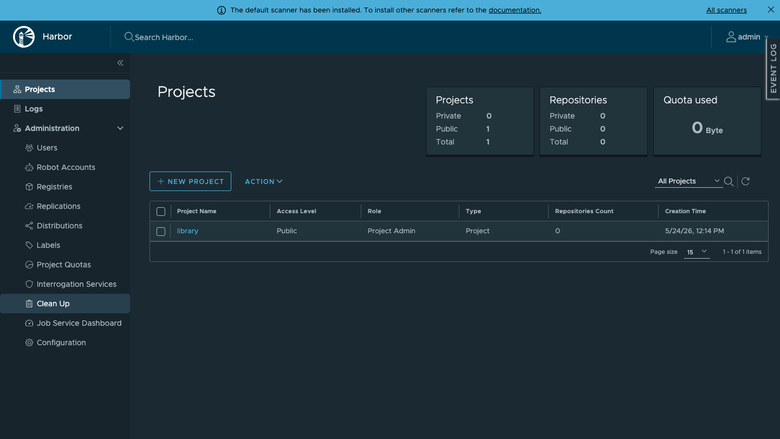Image resolution: width=780 pixels, height=439 pixels.
Task: Create a project with NEW PROJECT button
Action: click(x=190, y=181)
